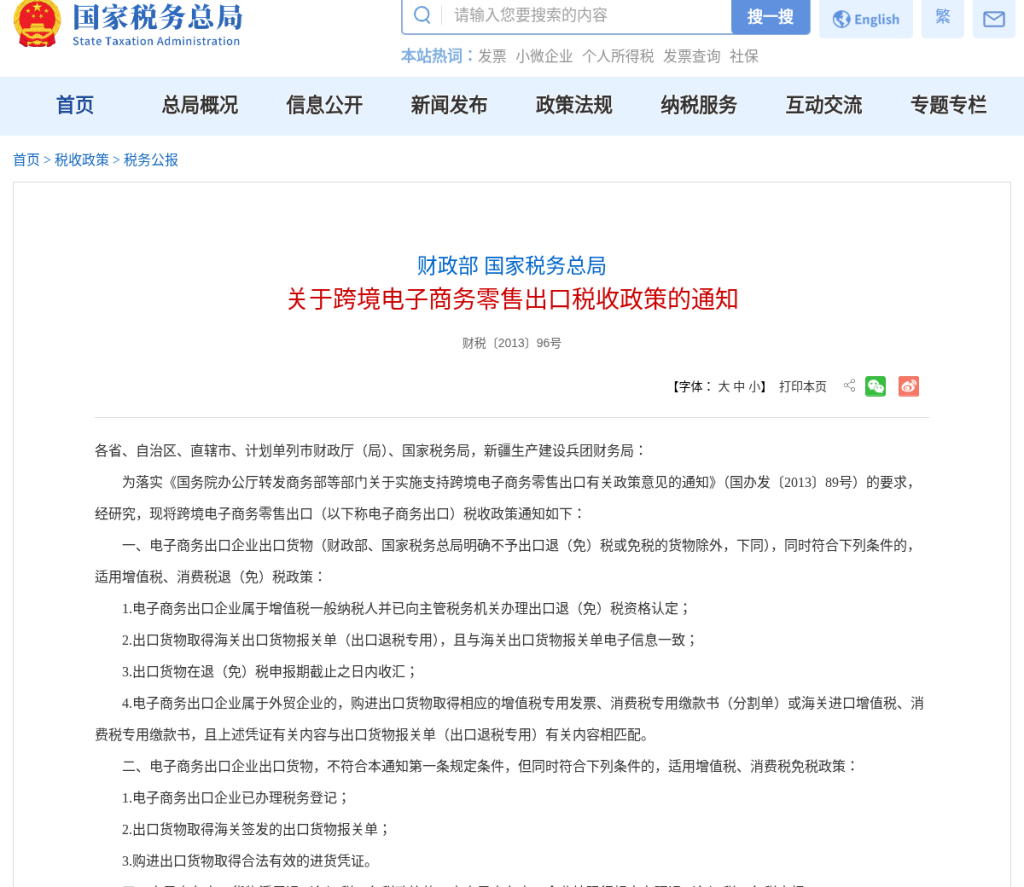Click the search magnifier icon
The width and height of the screenshot is (1024, 887).
tap(423, 15)
